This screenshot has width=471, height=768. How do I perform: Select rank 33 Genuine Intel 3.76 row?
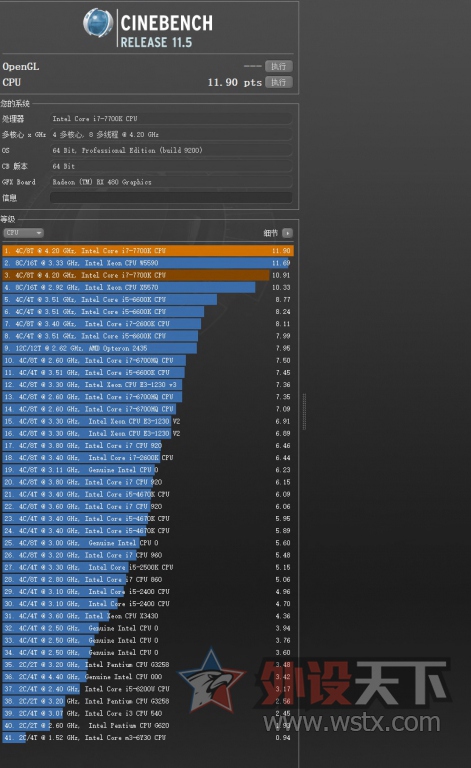click(148, 641)
